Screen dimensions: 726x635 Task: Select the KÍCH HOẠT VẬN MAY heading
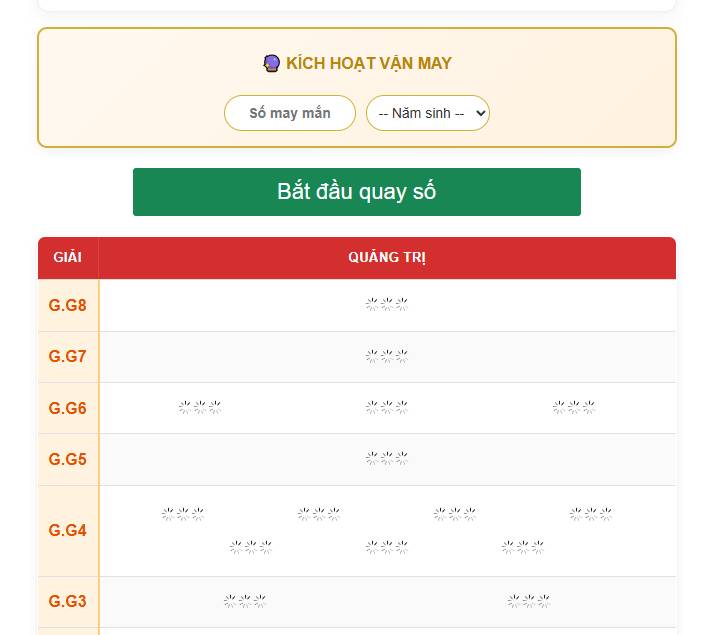[x=369, y=63]
